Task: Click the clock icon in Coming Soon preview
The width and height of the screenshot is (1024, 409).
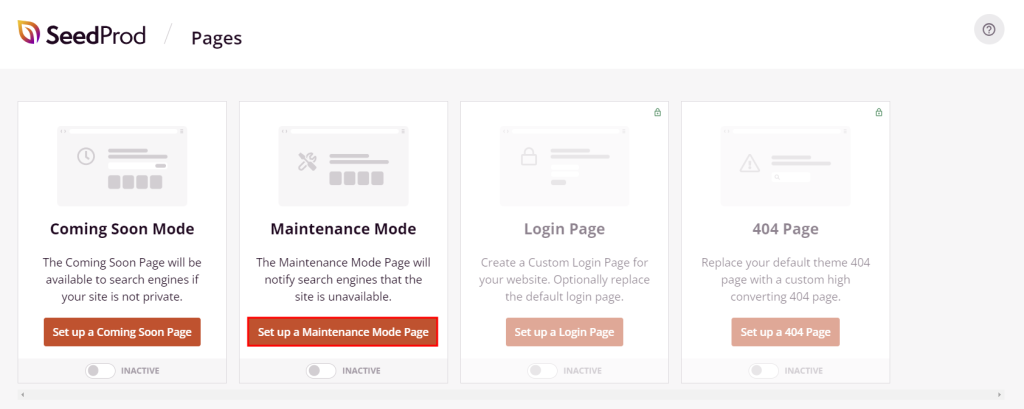Action: tap(86, 157)
